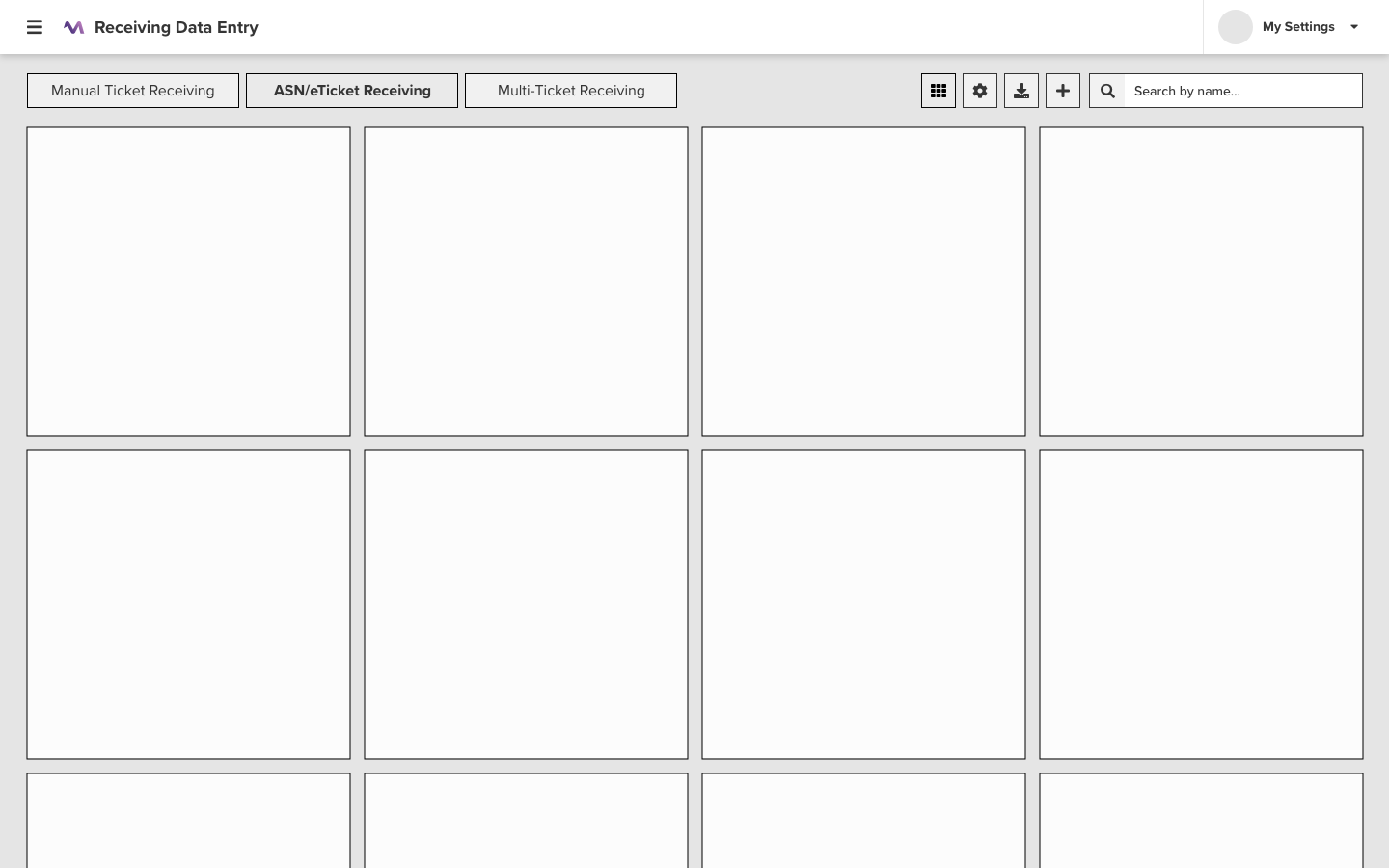Open the last card in top row

[x=1201, y=282]
